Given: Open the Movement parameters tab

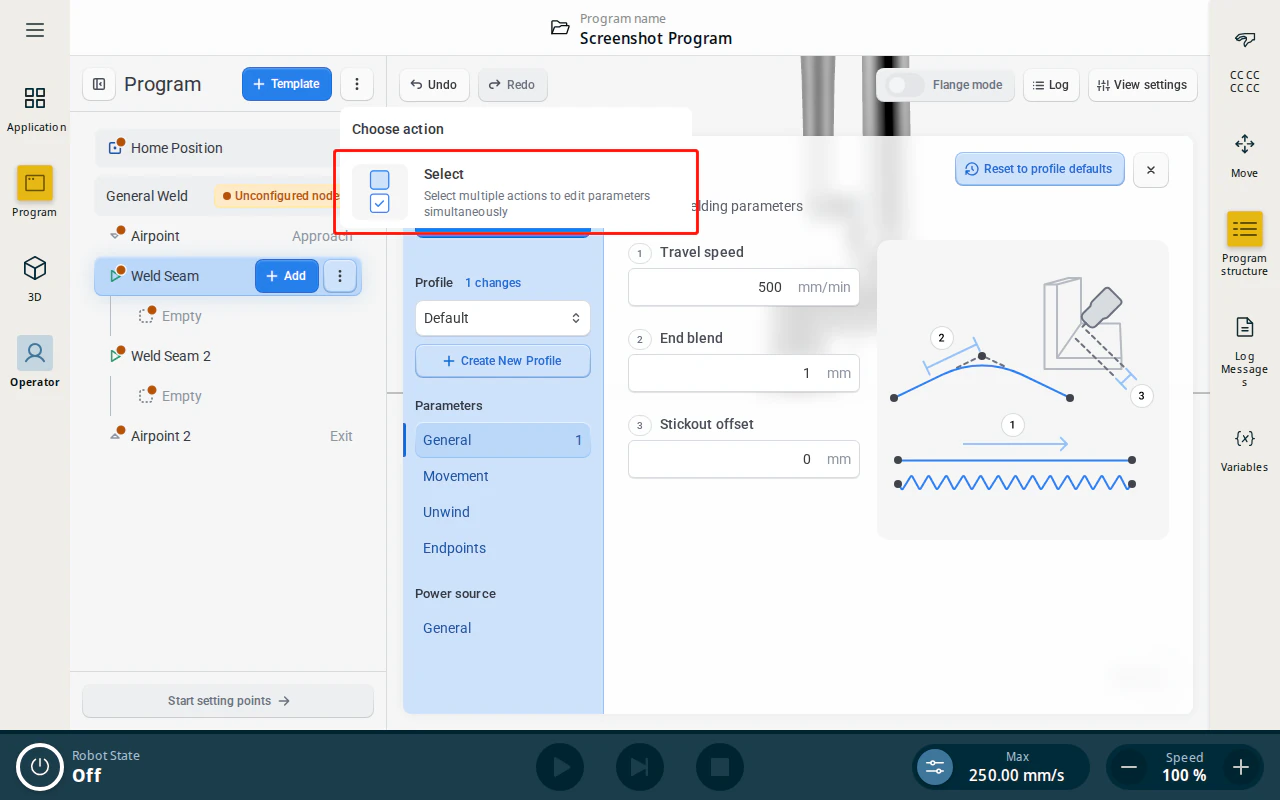Looking at the screenshot, I should point(502,476).
